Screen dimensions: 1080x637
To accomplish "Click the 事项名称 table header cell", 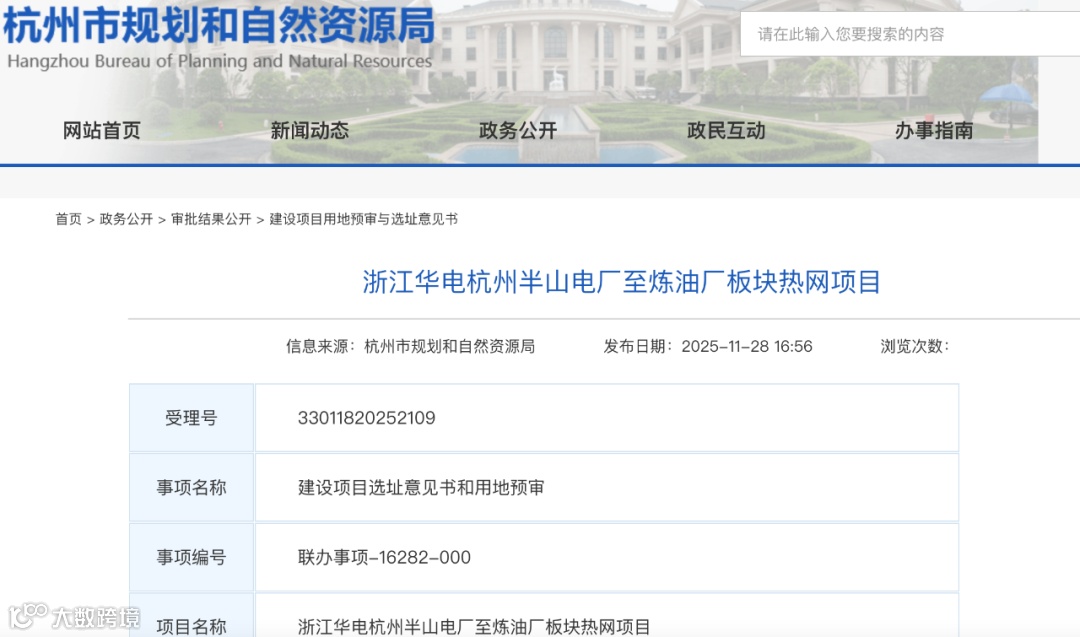I will 191,488.
